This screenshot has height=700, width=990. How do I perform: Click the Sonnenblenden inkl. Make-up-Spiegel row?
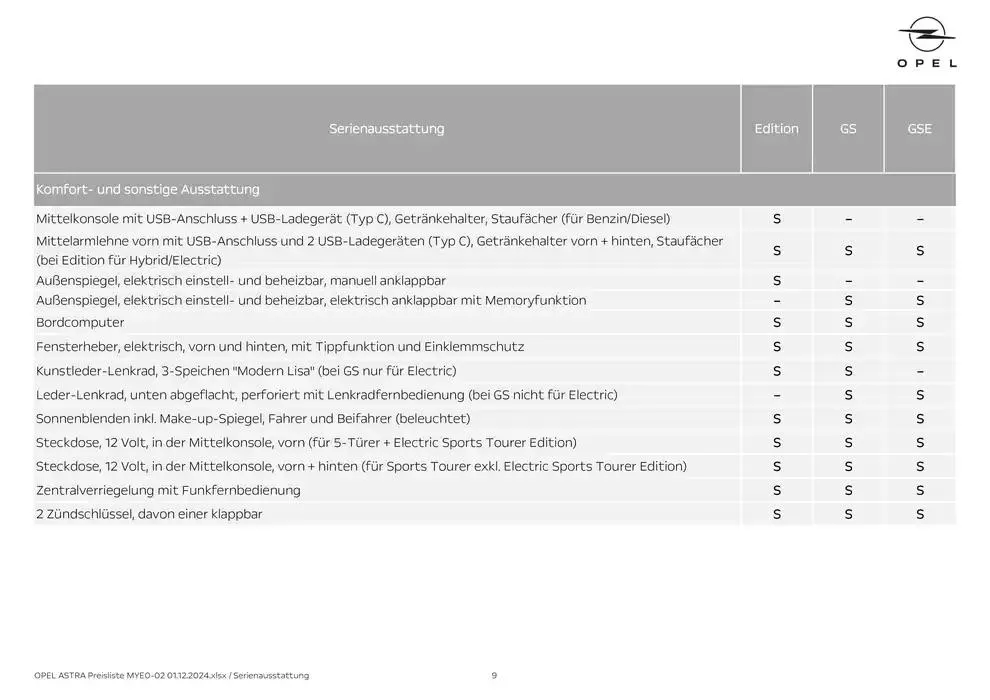tap(253, 419)
